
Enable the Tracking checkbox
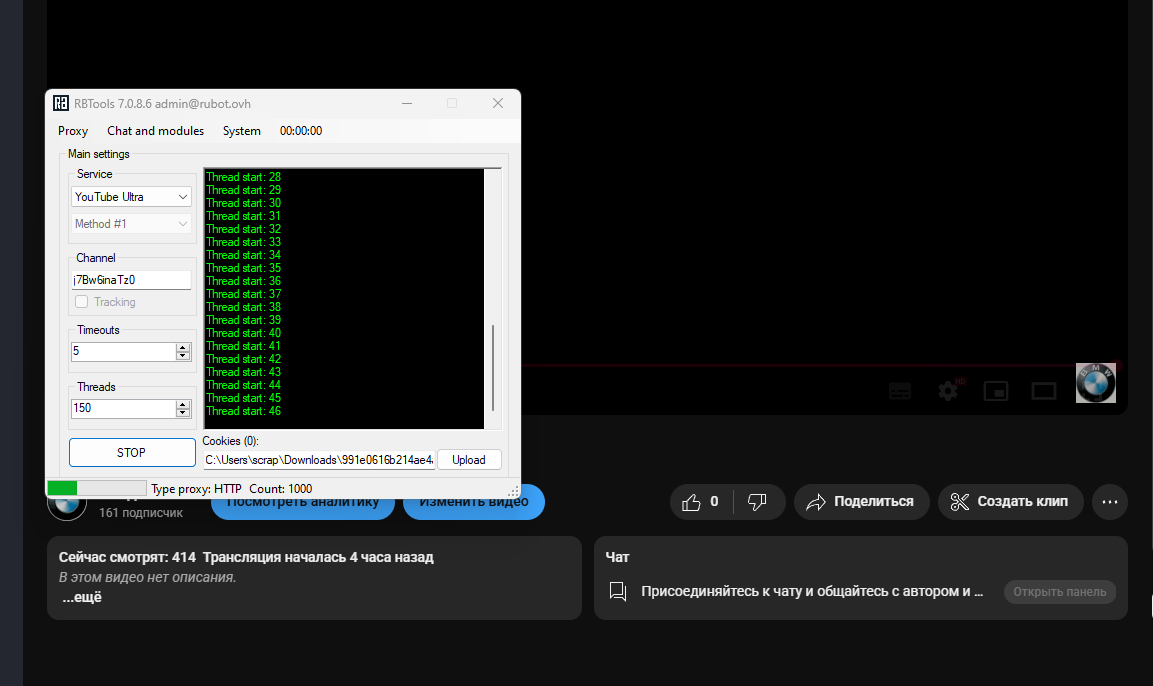click(82, 302)
